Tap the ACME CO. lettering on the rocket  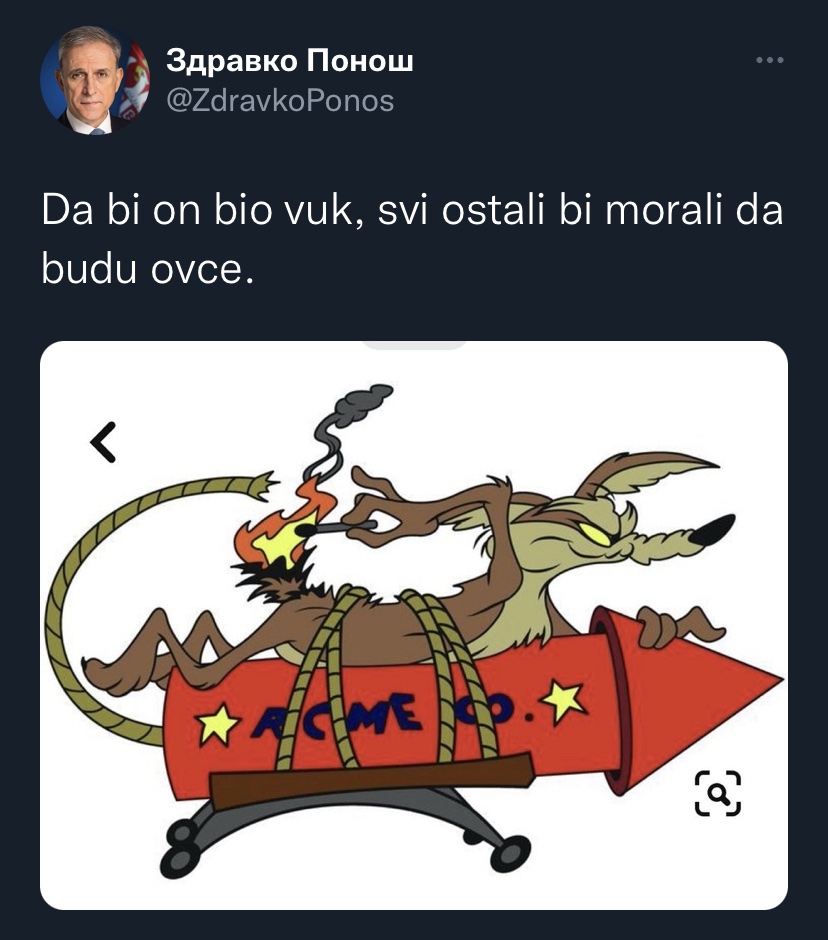382,715
